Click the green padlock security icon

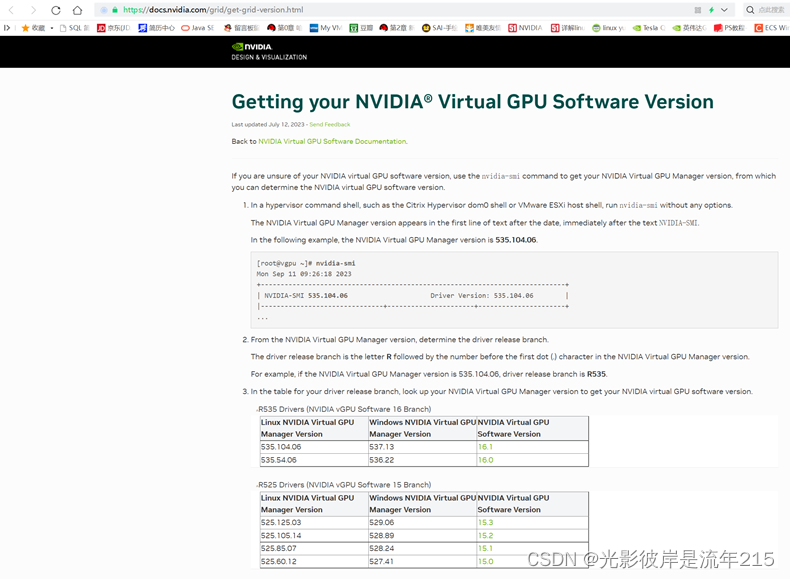115,10
